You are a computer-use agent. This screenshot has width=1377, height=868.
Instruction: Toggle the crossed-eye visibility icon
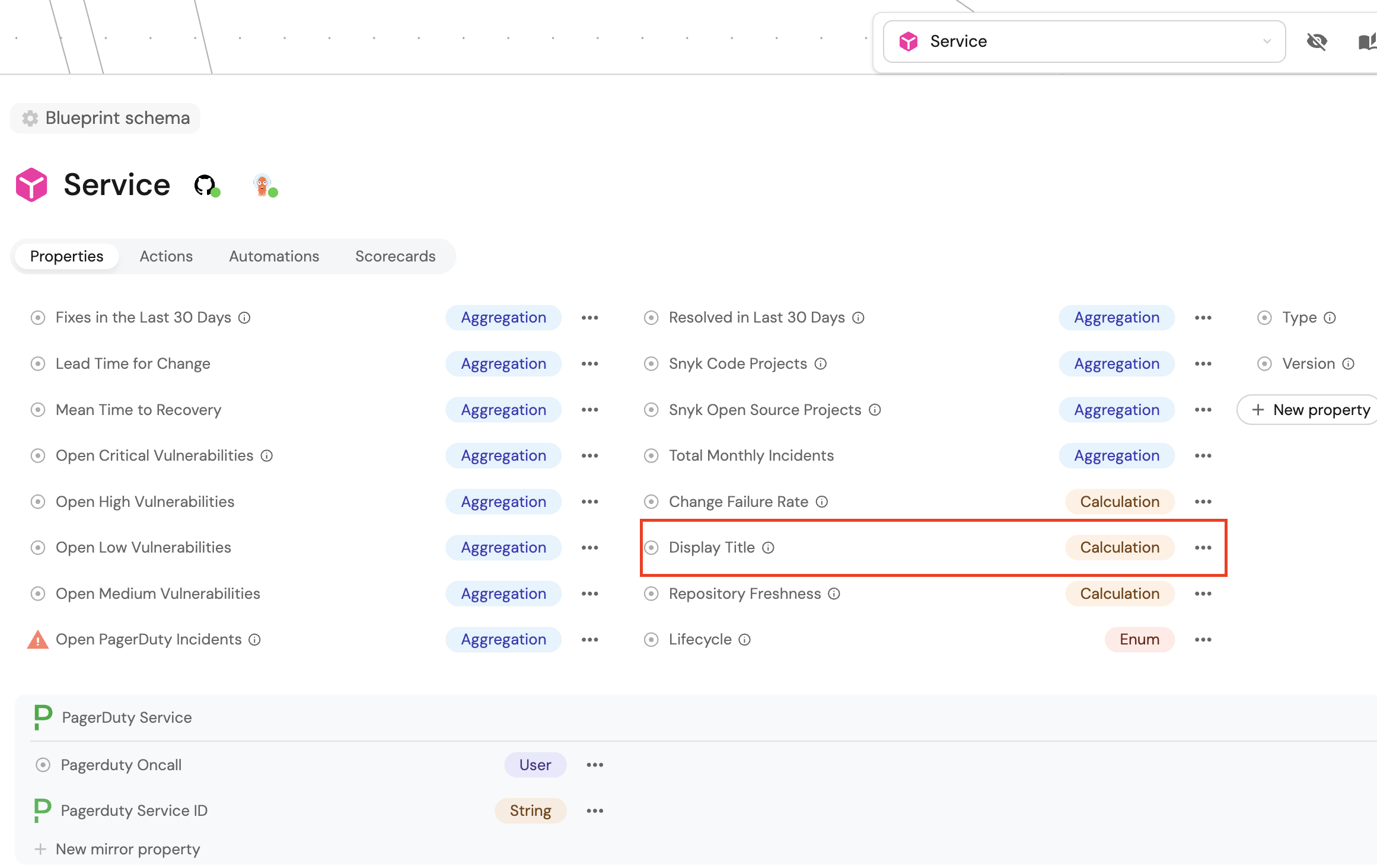1317,42
